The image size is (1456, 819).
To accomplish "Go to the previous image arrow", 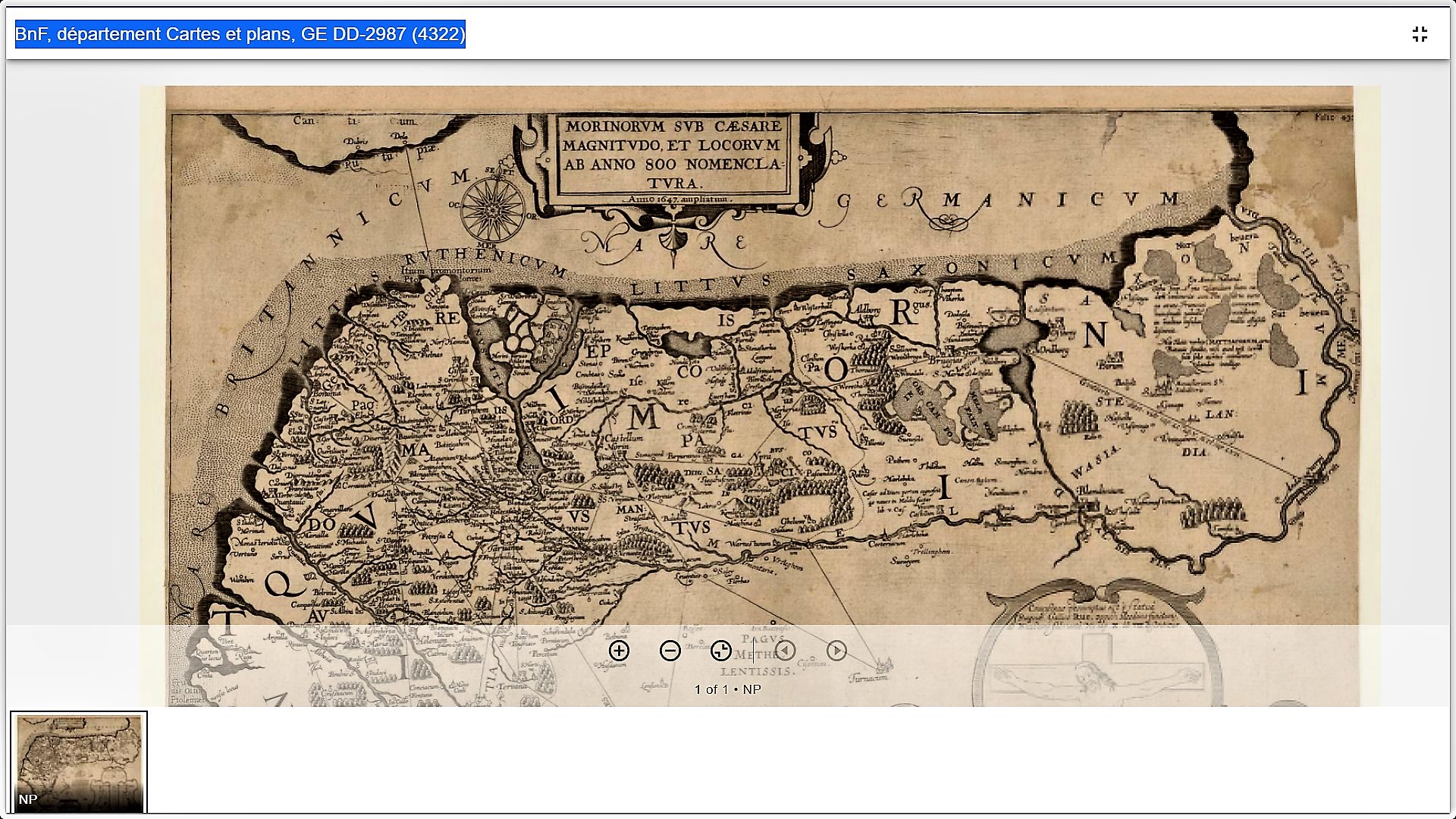I will click(x=785, y=651).
